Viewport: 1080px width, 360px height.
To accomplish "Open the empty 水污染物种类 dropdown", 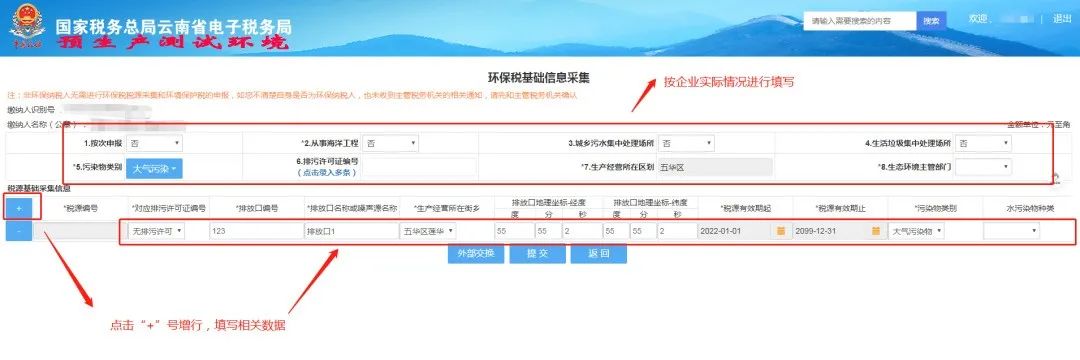I will (1011, 231).
